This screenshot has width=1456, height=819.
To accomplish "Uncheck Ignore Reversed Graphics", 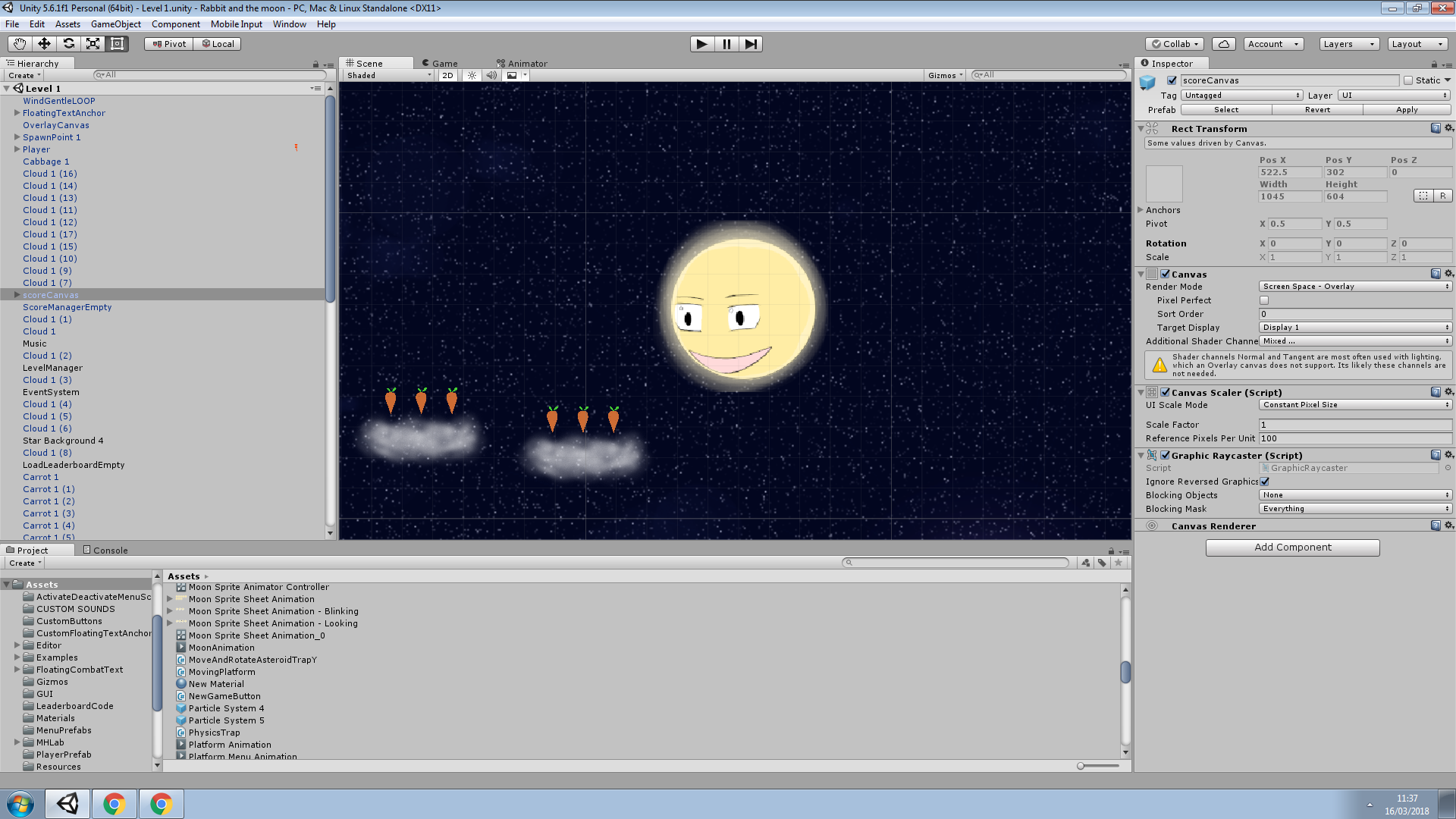I will click(1265, 482).
